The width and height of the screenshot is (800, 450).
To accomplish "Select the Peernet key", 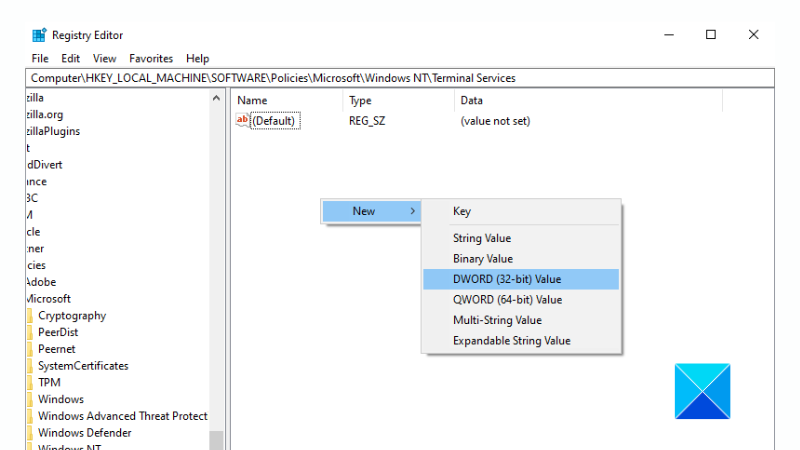I will [57, 349].
